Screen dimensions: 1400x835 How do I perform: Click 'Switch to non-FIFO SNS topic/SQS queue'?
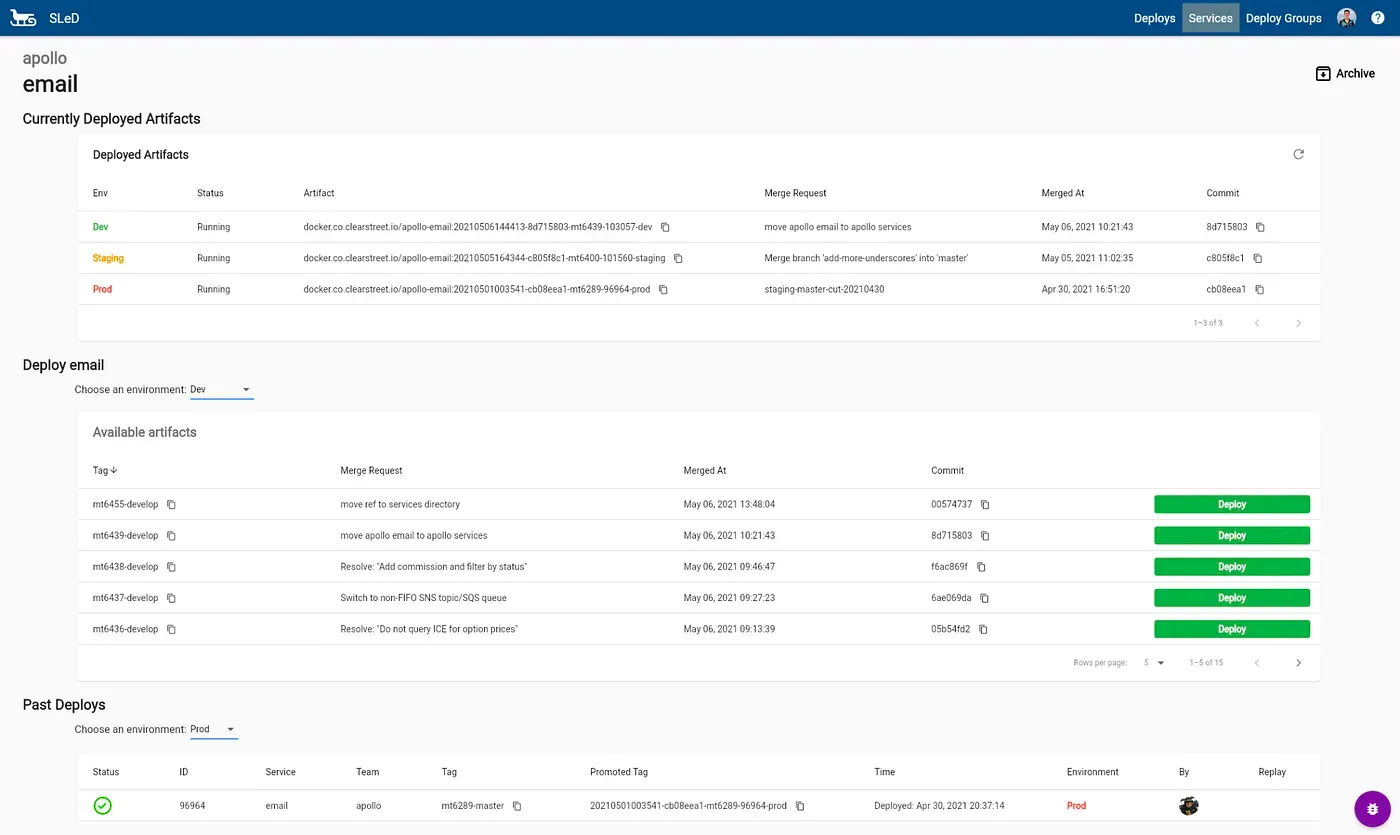(x=423, y=598)
